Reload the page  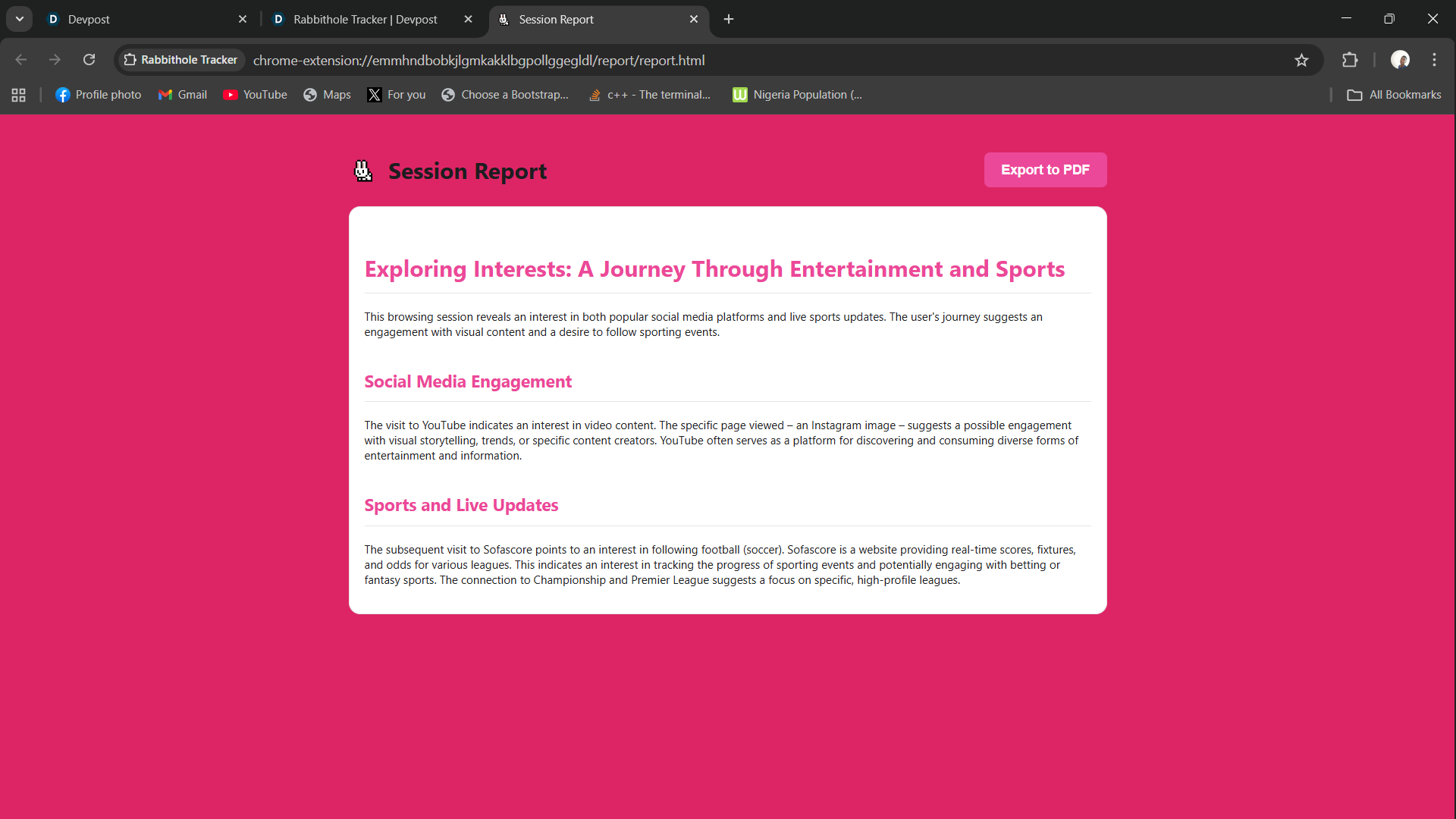(89, 60)
